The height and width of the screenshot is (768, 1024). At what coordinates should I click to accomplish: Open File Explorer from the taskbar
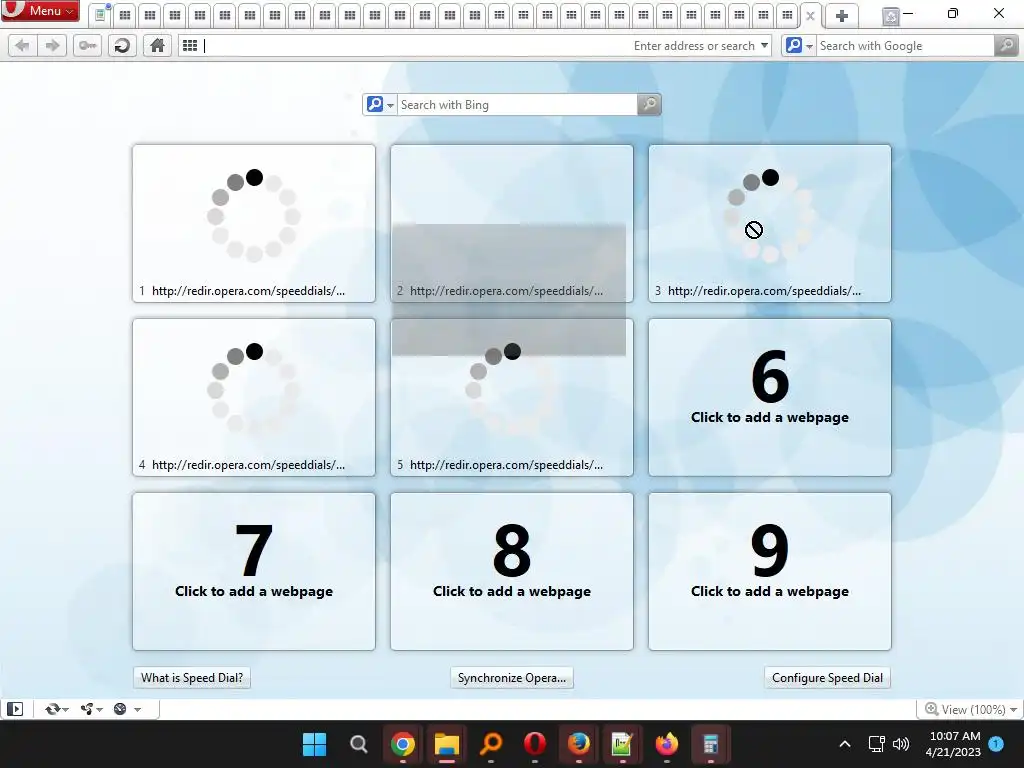(447, 744)
